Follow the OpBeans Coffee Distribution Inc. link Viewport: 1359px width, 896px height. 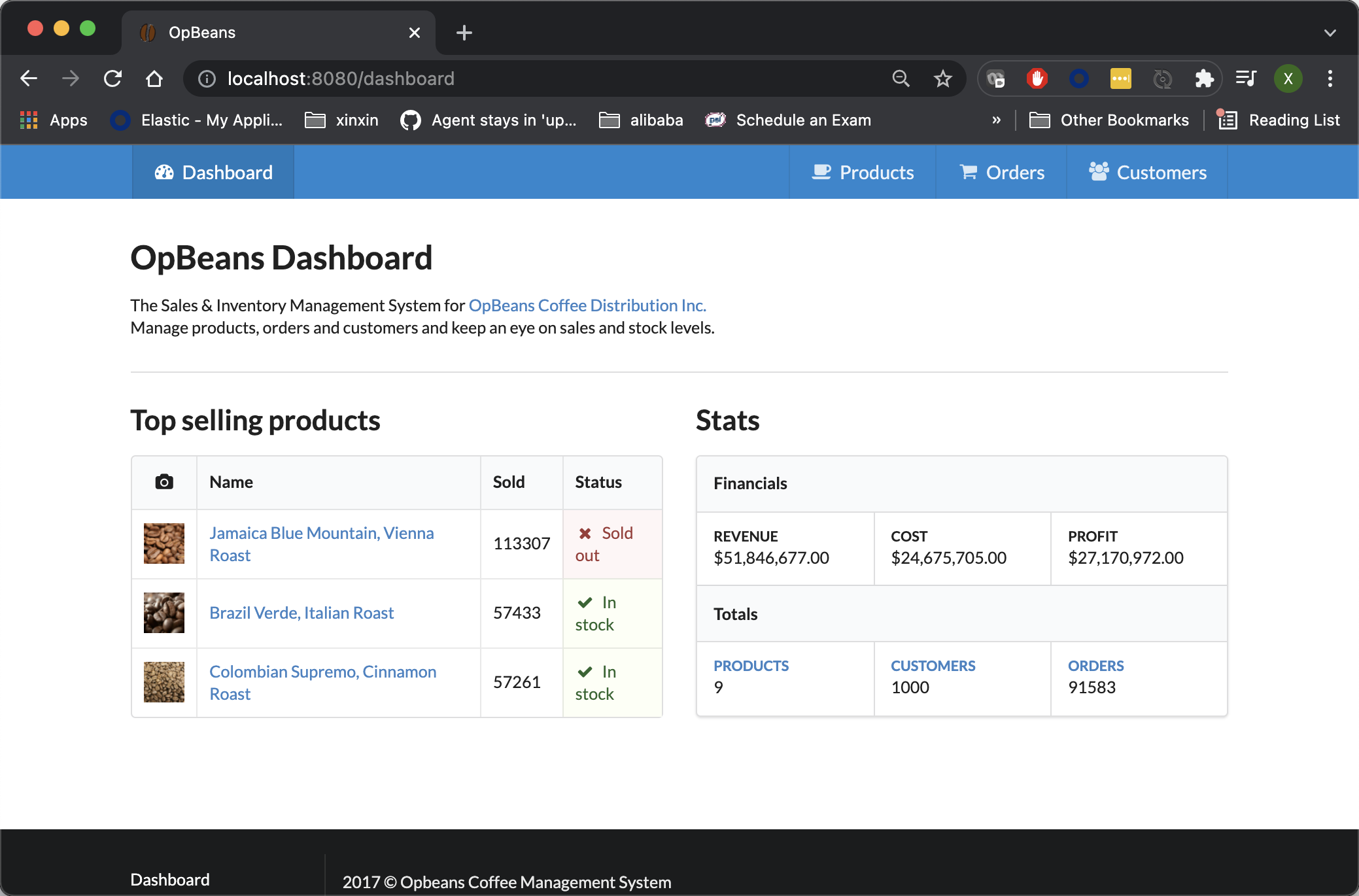tap(587, 305)
